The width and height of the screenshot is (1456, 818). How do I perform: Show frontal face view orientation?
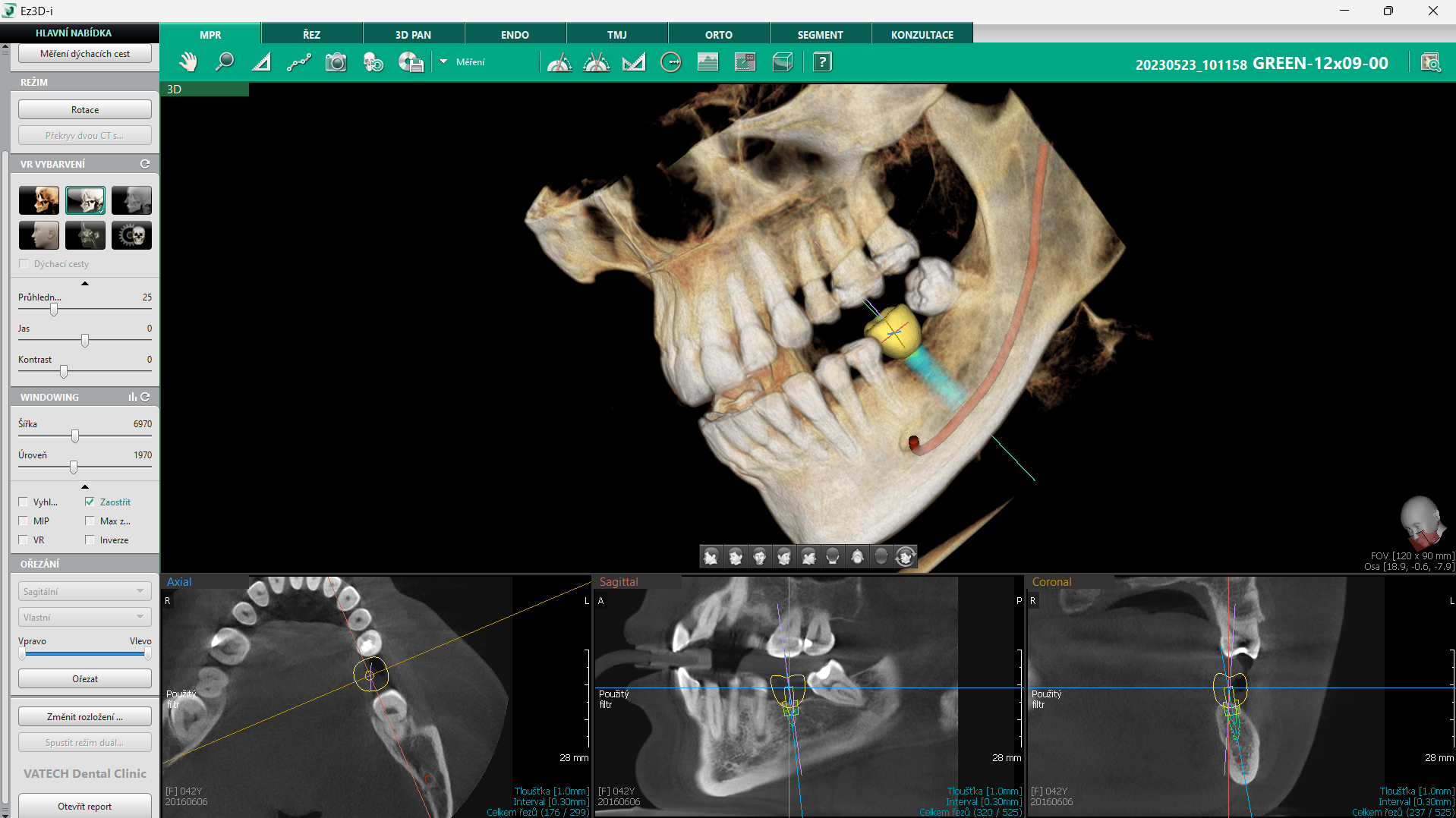pyautogui.click(x=760, y=557)
